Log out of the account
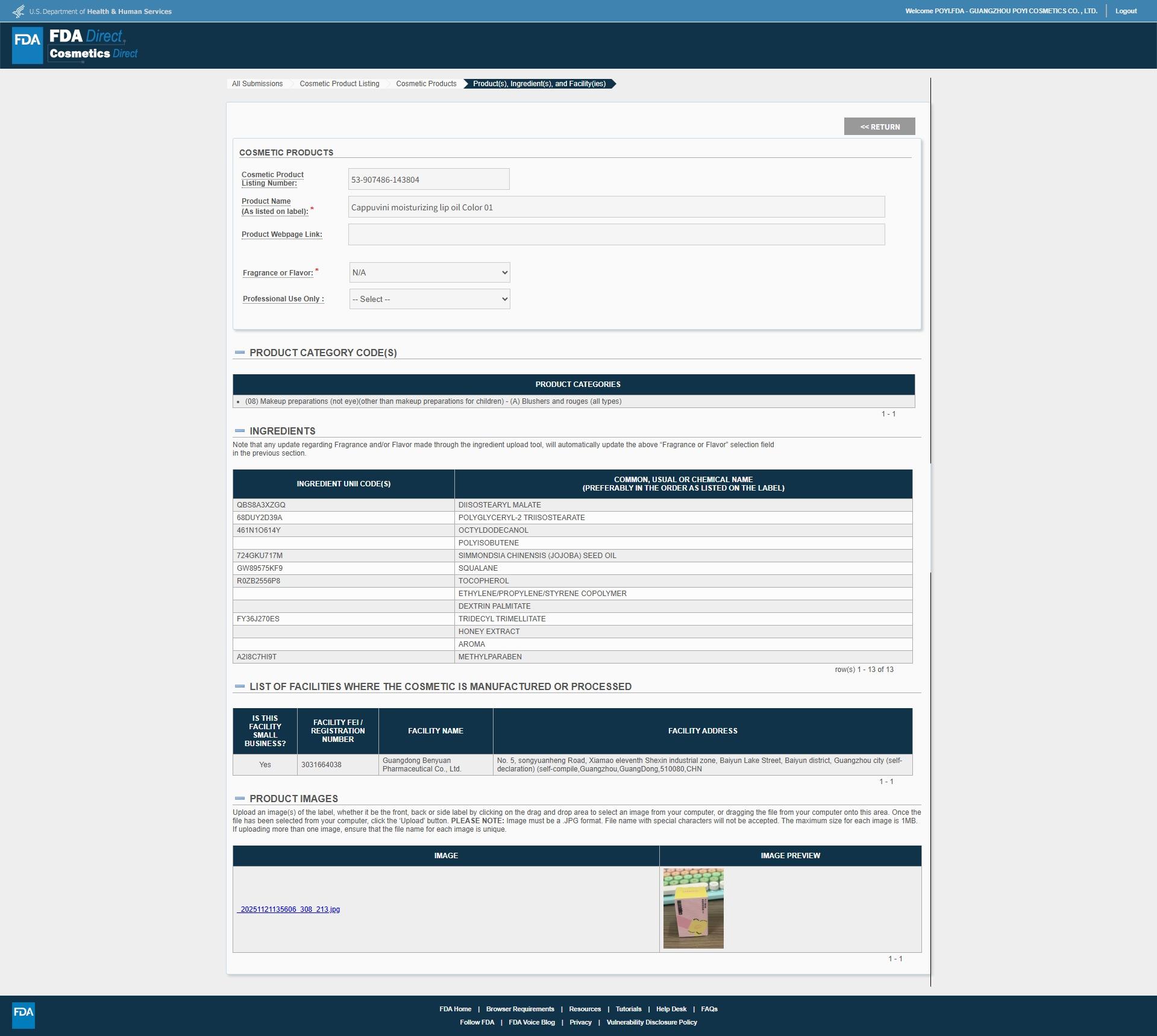Image resolution: width=1157 pixels, height=1036 pixels. (x=1126, y=11)
